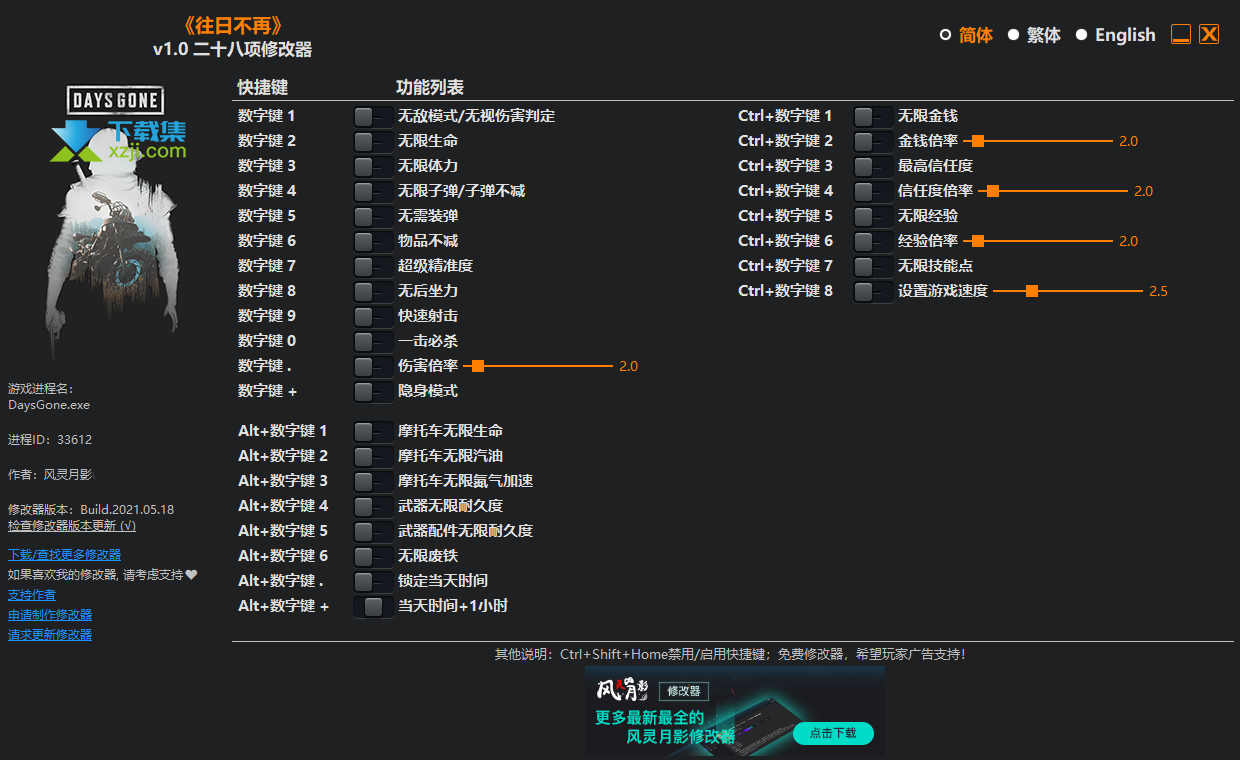Enable 伤害倍率 toggle switch
The image size is (1240, 760).
coord(374,366)
